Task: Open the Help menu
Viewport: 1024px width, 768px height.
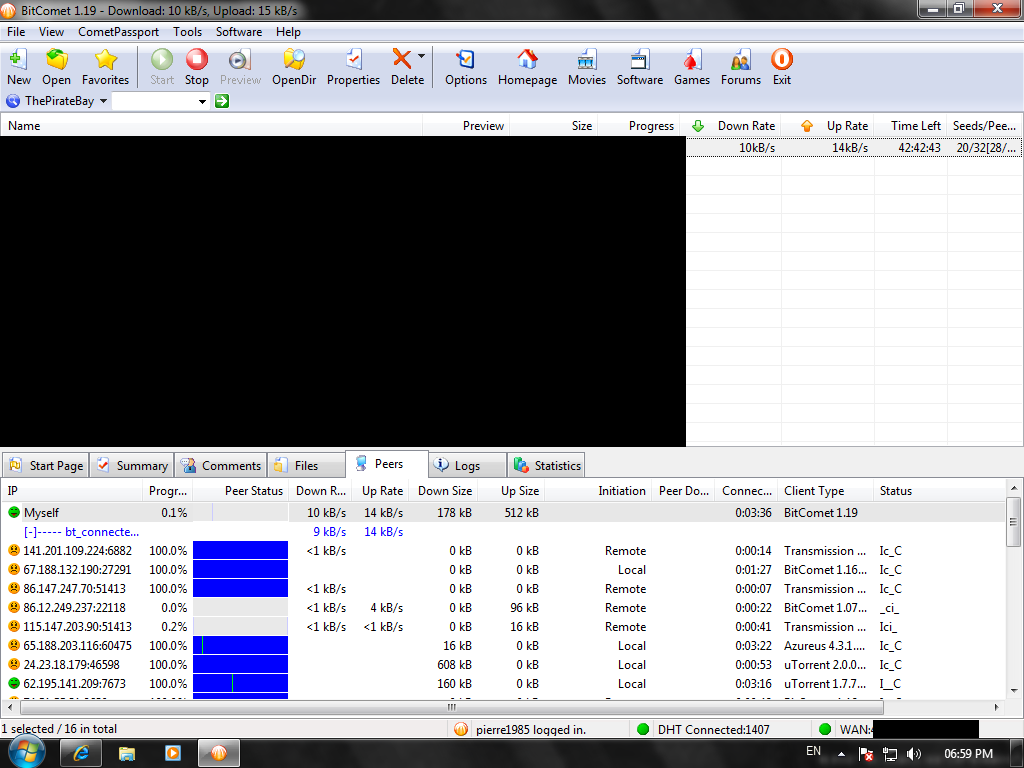Action: tap(288, 32)
